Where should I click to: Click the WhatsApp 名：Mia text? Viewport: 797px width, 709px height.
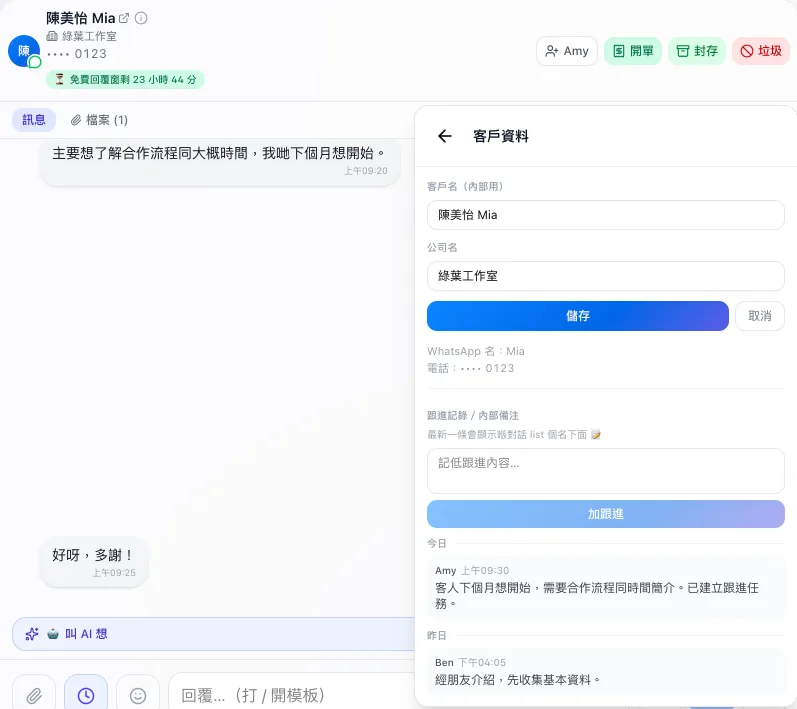coord(476,351)
